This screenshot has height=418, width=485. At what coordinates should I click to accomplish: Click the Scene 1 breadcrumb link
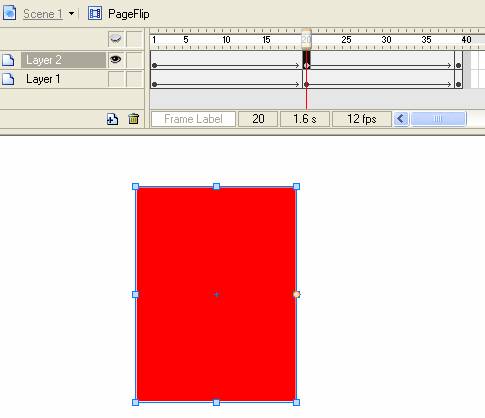(43, 14)
